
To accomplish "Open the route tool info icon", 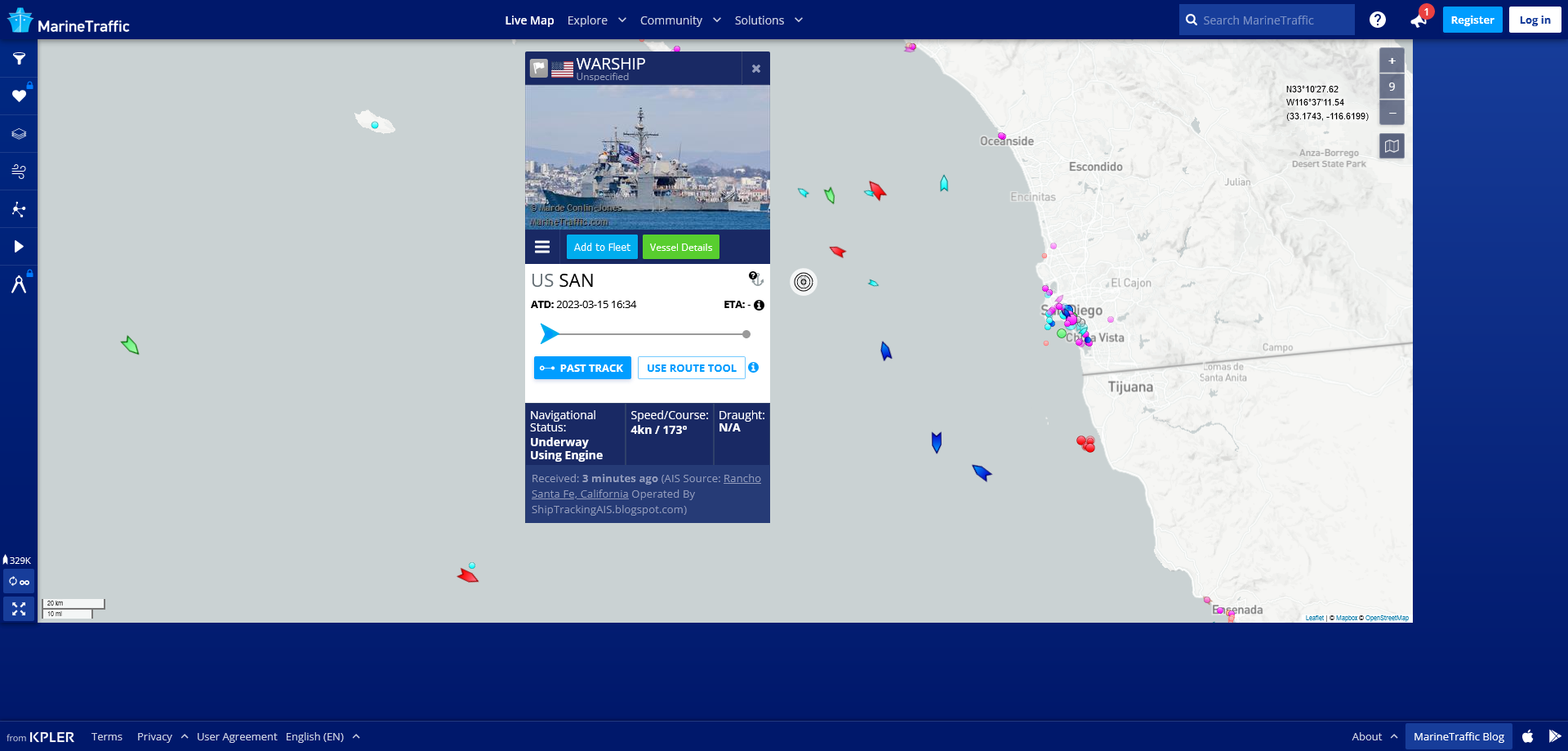I will (x=754, y=368).
